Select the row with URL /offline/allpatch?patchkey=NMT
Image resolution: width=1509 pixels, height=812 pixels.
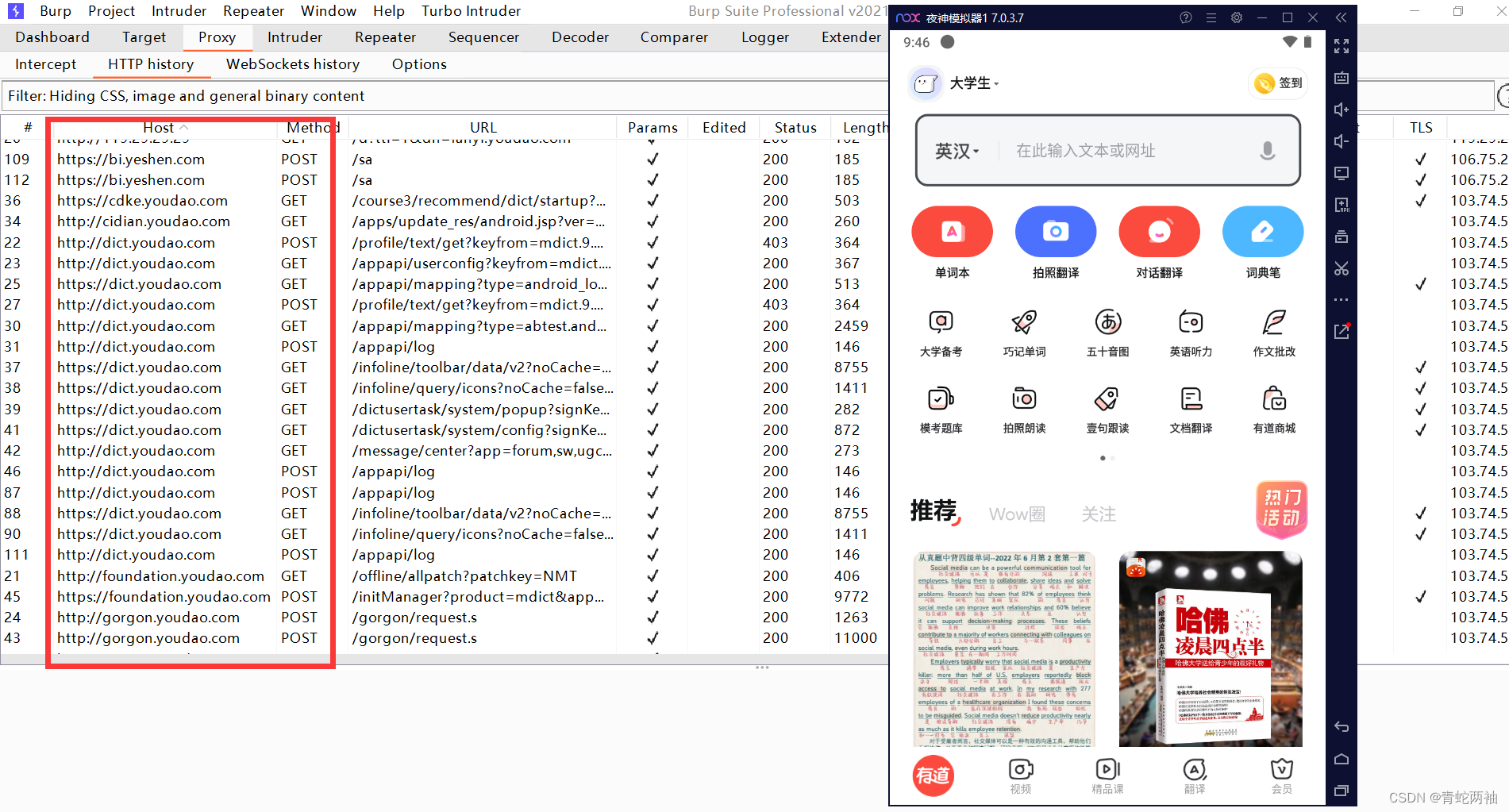(445, 575)
